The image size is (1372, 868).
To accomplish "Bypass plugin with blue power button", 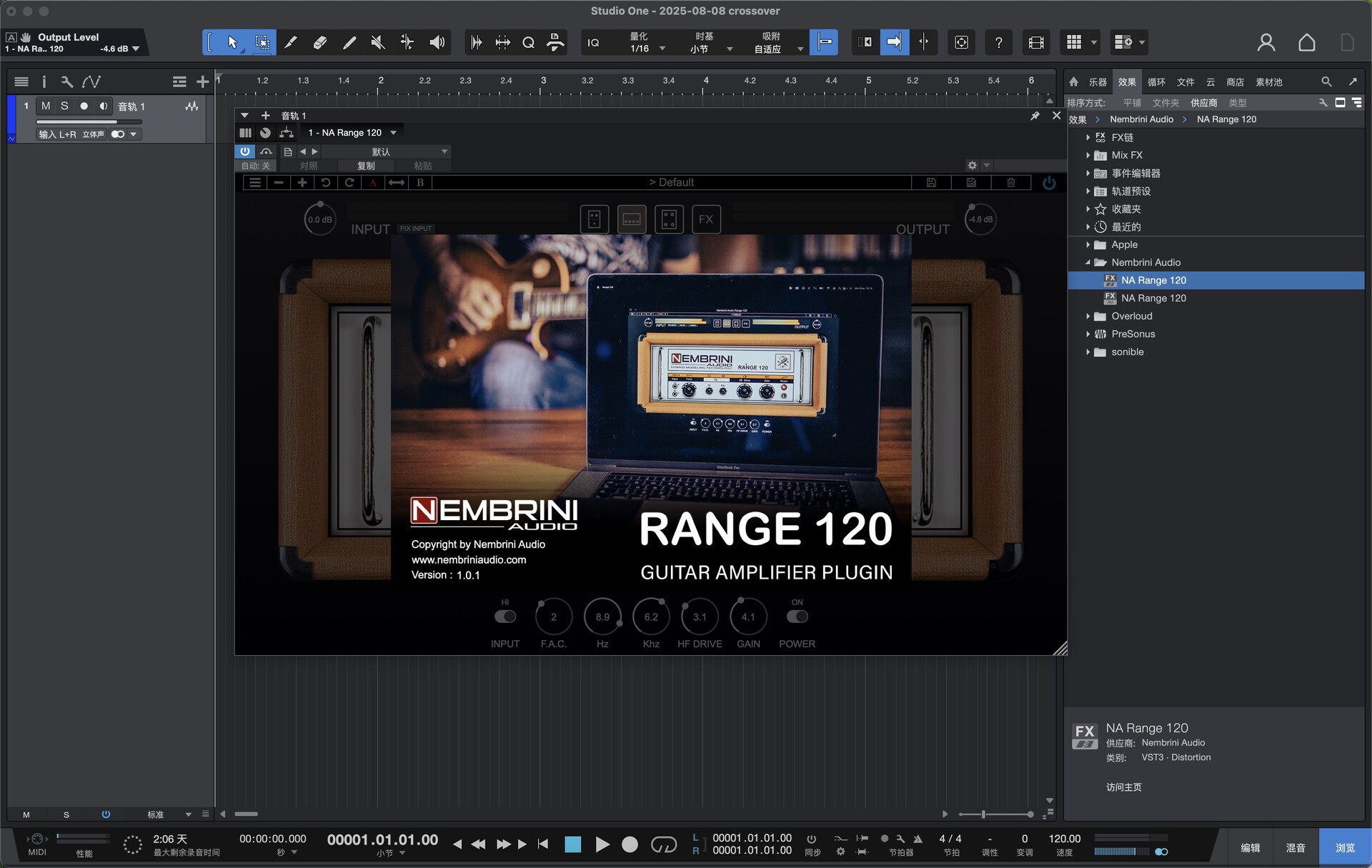I will pyautogui.click(x=245, y=151).
